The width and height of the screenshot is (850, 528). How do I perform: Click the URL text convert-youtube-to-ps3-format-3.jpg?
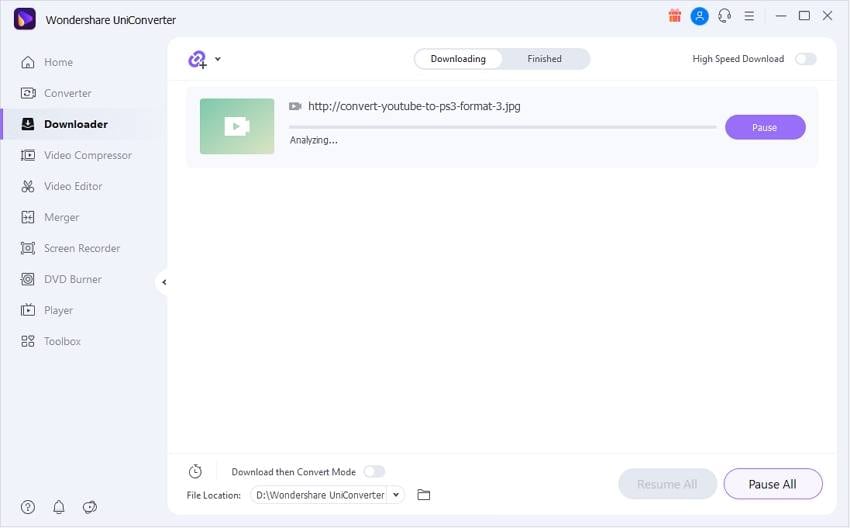click(x=414, y=106)
